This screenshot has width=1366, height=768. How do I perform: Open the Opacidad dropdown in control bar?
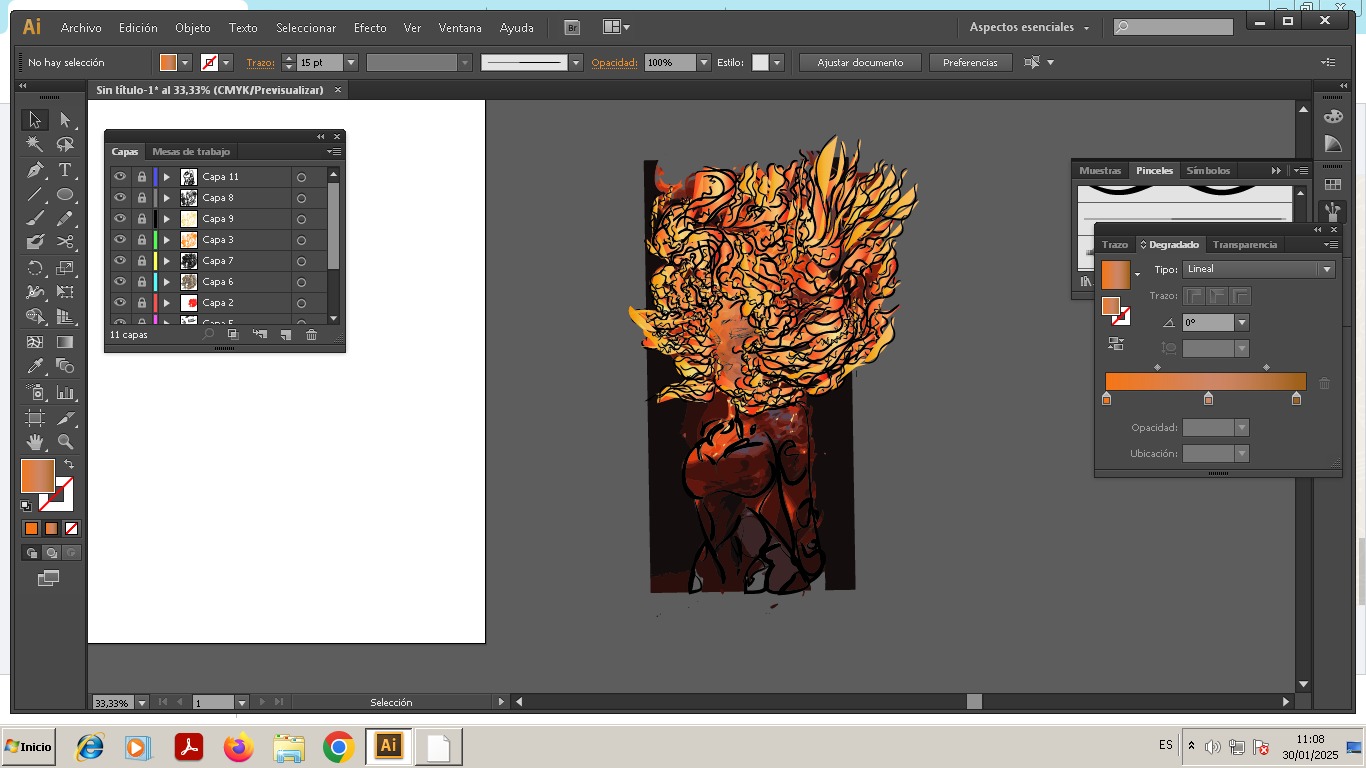tap(704, 63)
